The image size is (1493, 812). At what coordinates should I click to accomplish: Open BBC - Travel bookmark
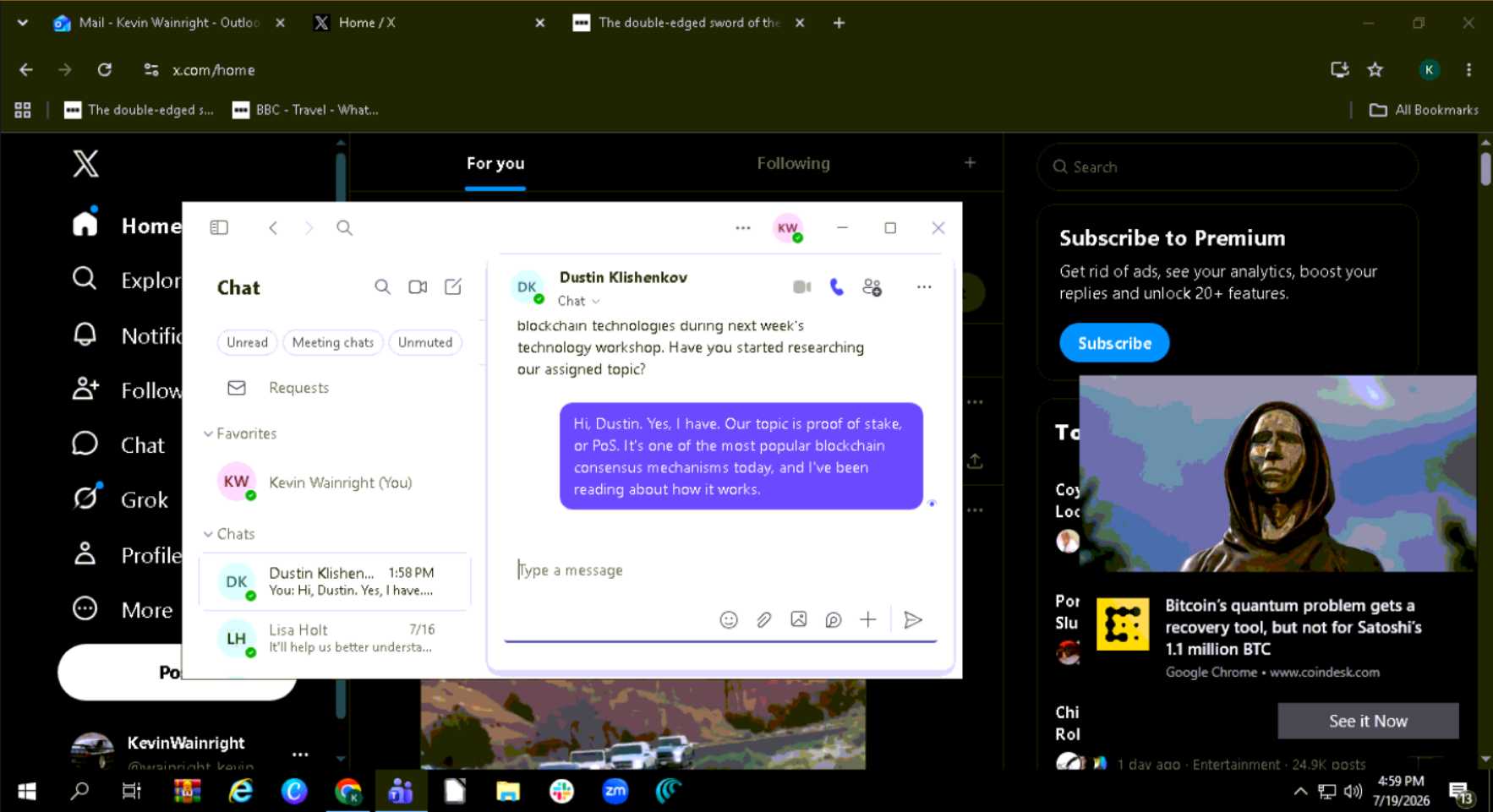pos(305,110)
